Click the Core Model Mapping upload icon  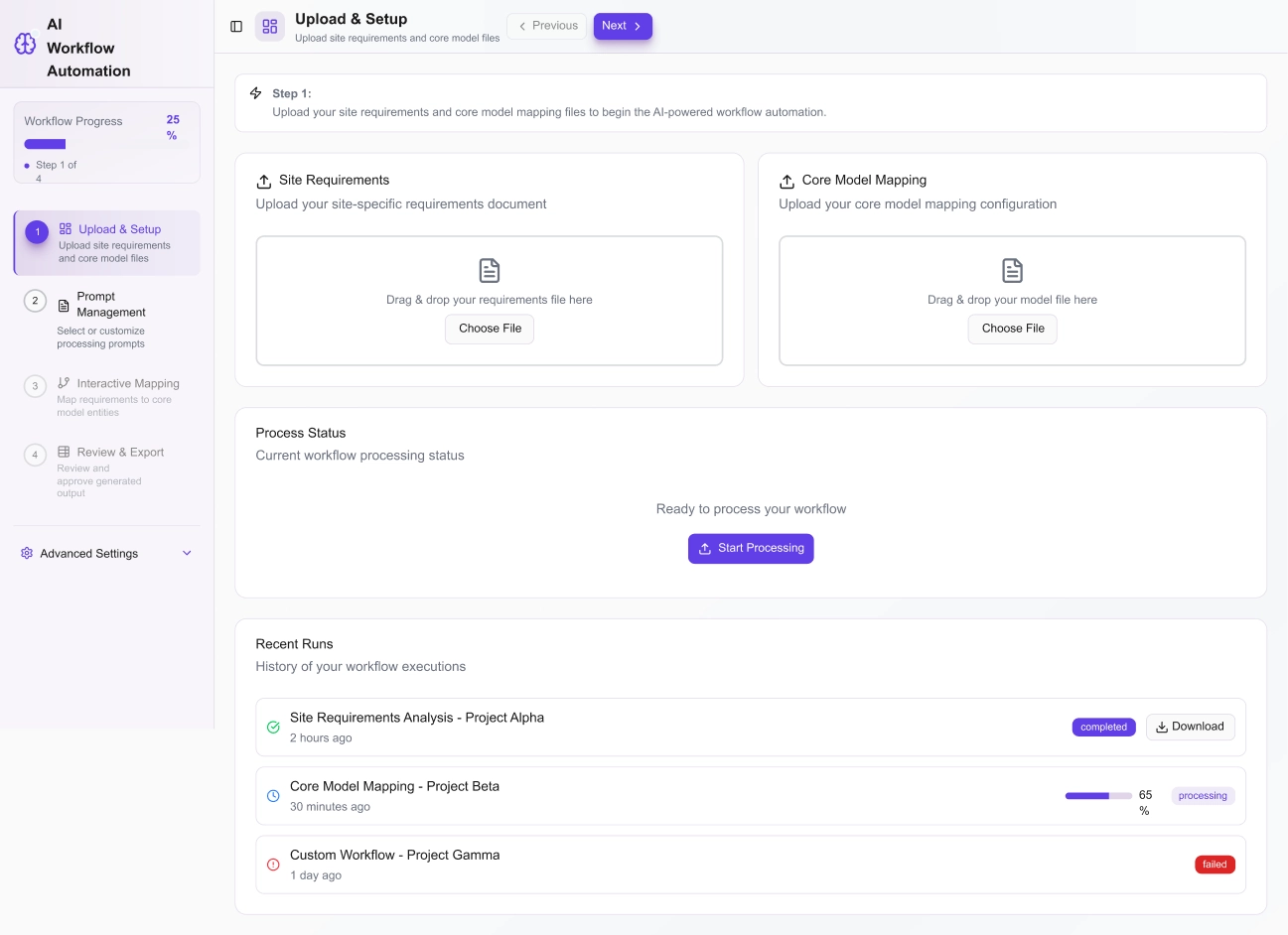[x=787, y=182]
